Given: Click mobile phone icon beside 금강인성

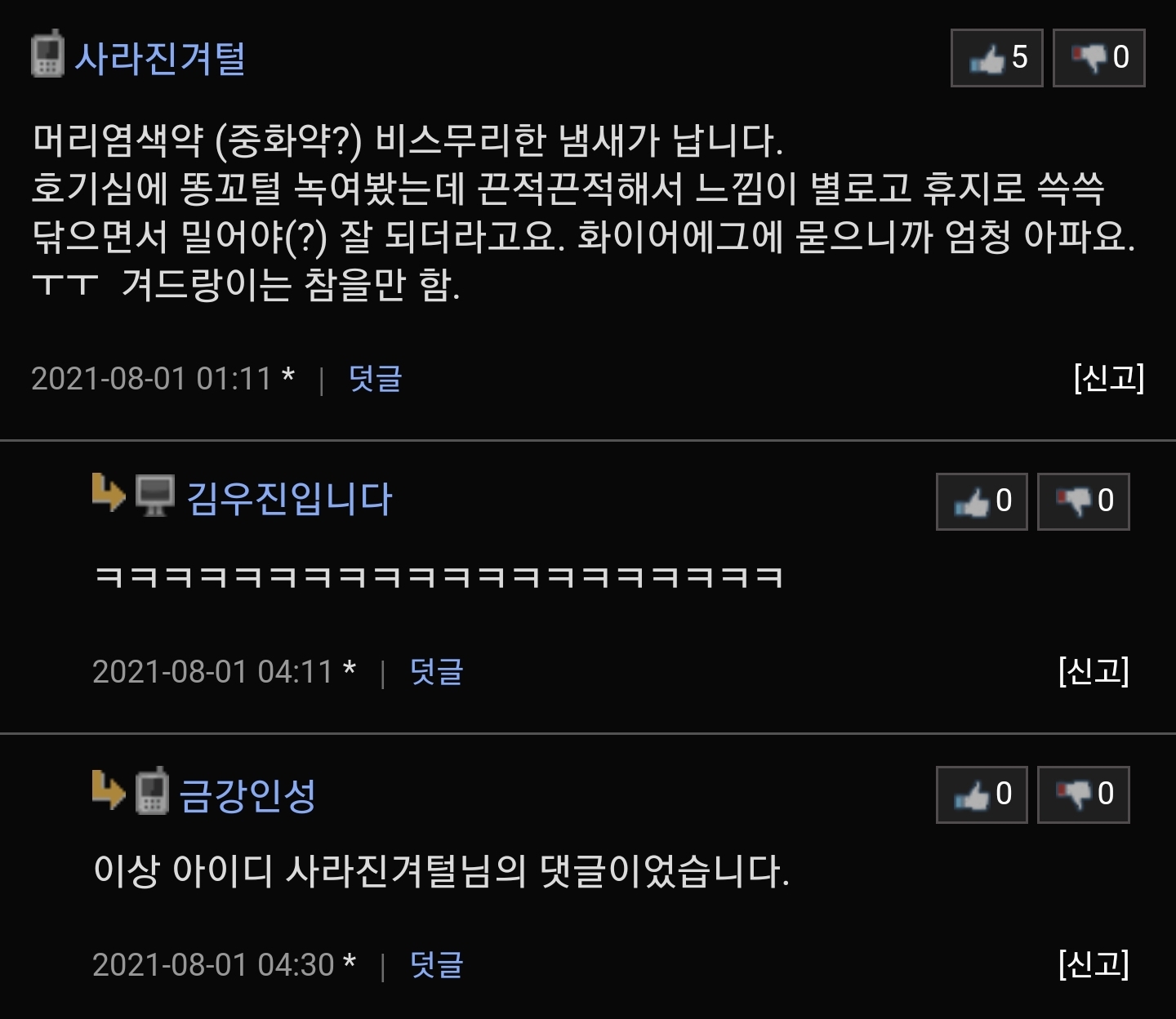Looking at the screenshot, I should [x=152, y=790].
